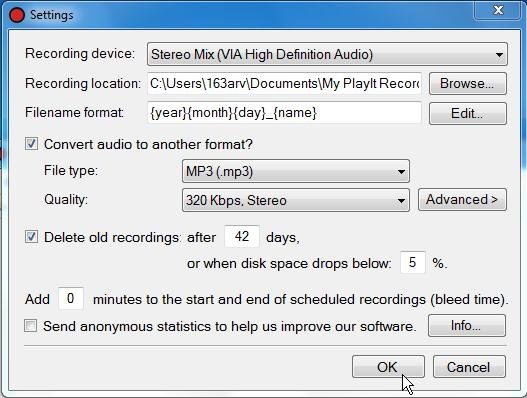Enable Send anonymous statistics checkbox

31,325
